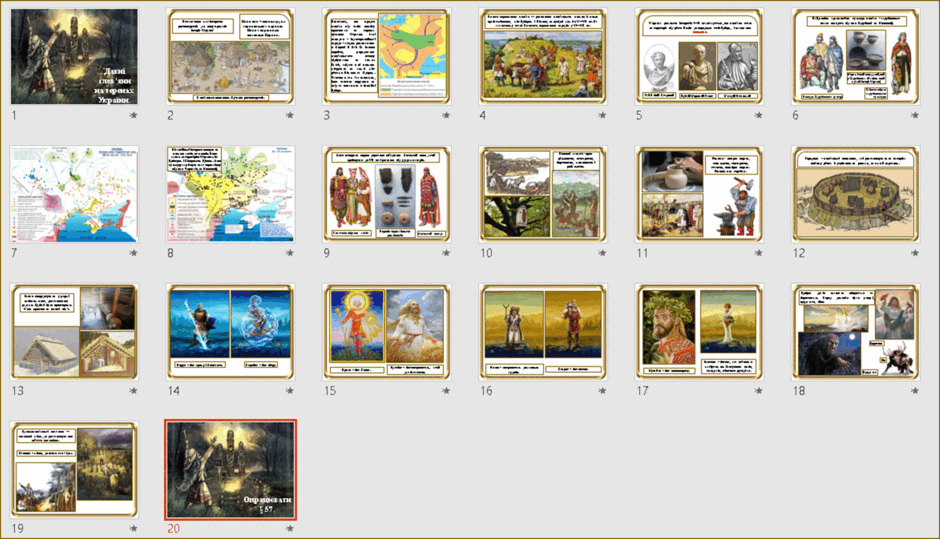Select slide 2 thumbnail showing ancient village

(231, 56)
